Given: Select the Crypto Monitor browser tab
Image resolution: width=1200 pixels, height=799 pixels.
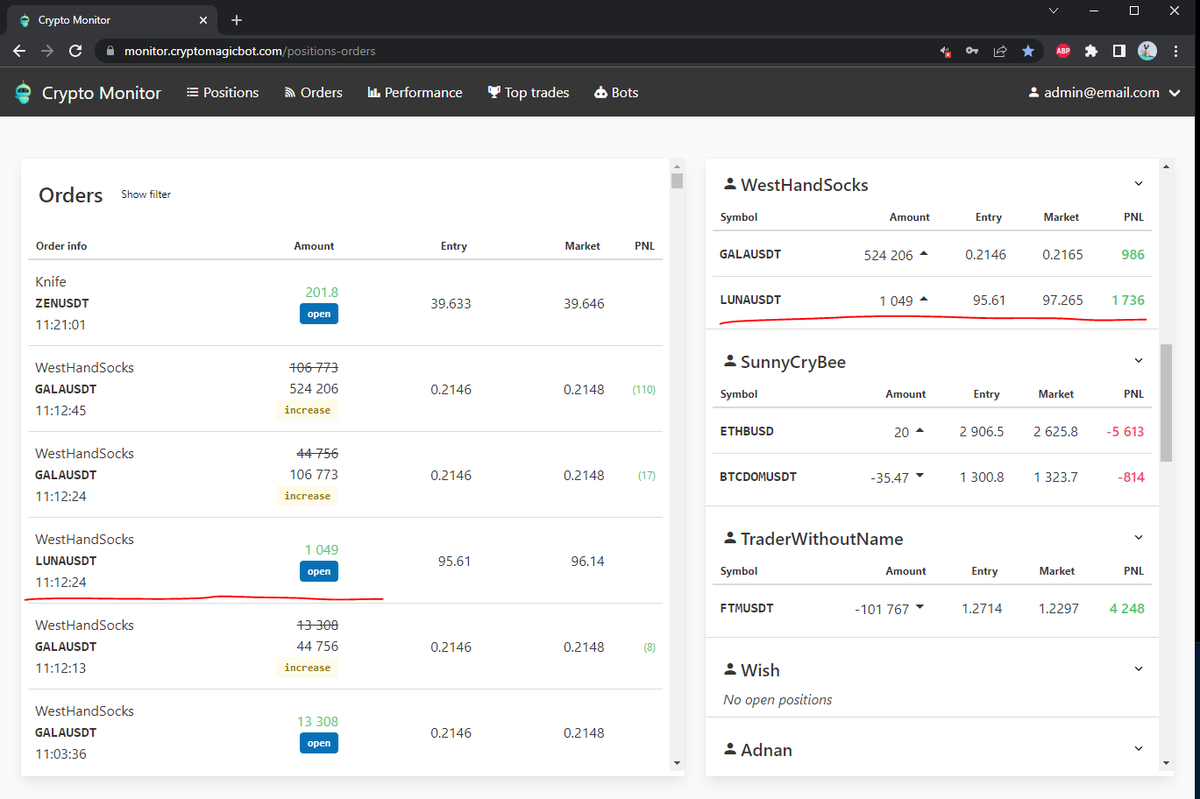Looking at the screenshot, I should click(x=110, y=20).
